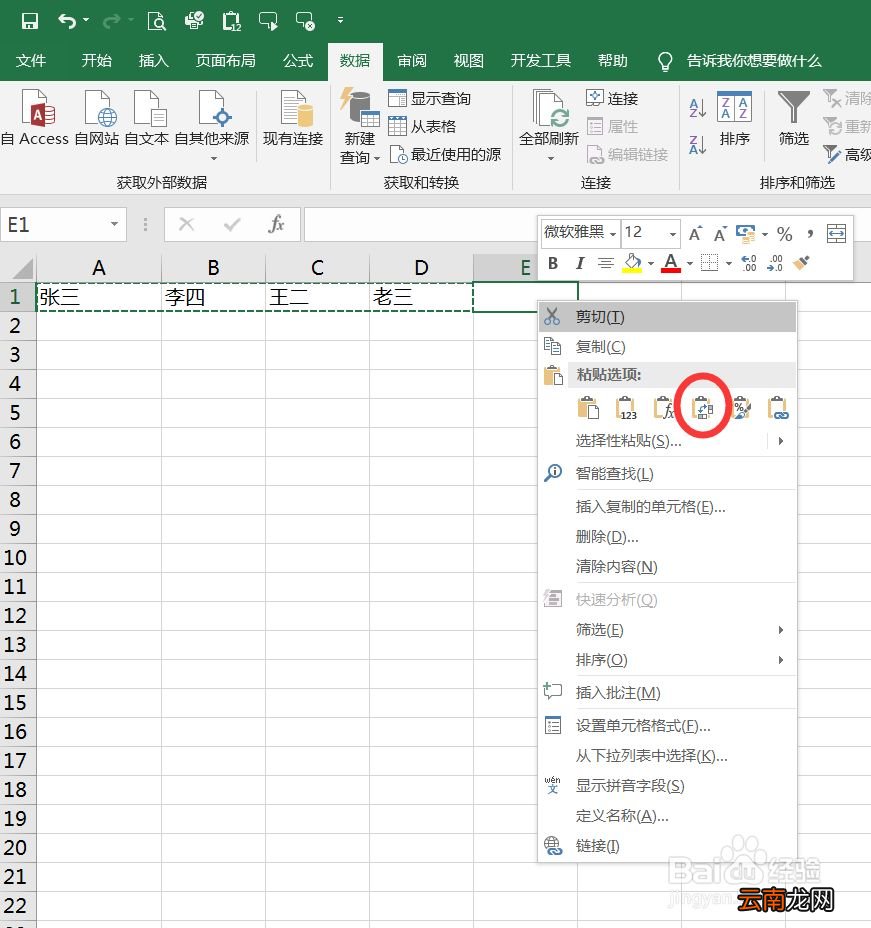Open the 排序 sort dialog
The height and width of the screenshot is (928, 871).
[x=734, y=118]
